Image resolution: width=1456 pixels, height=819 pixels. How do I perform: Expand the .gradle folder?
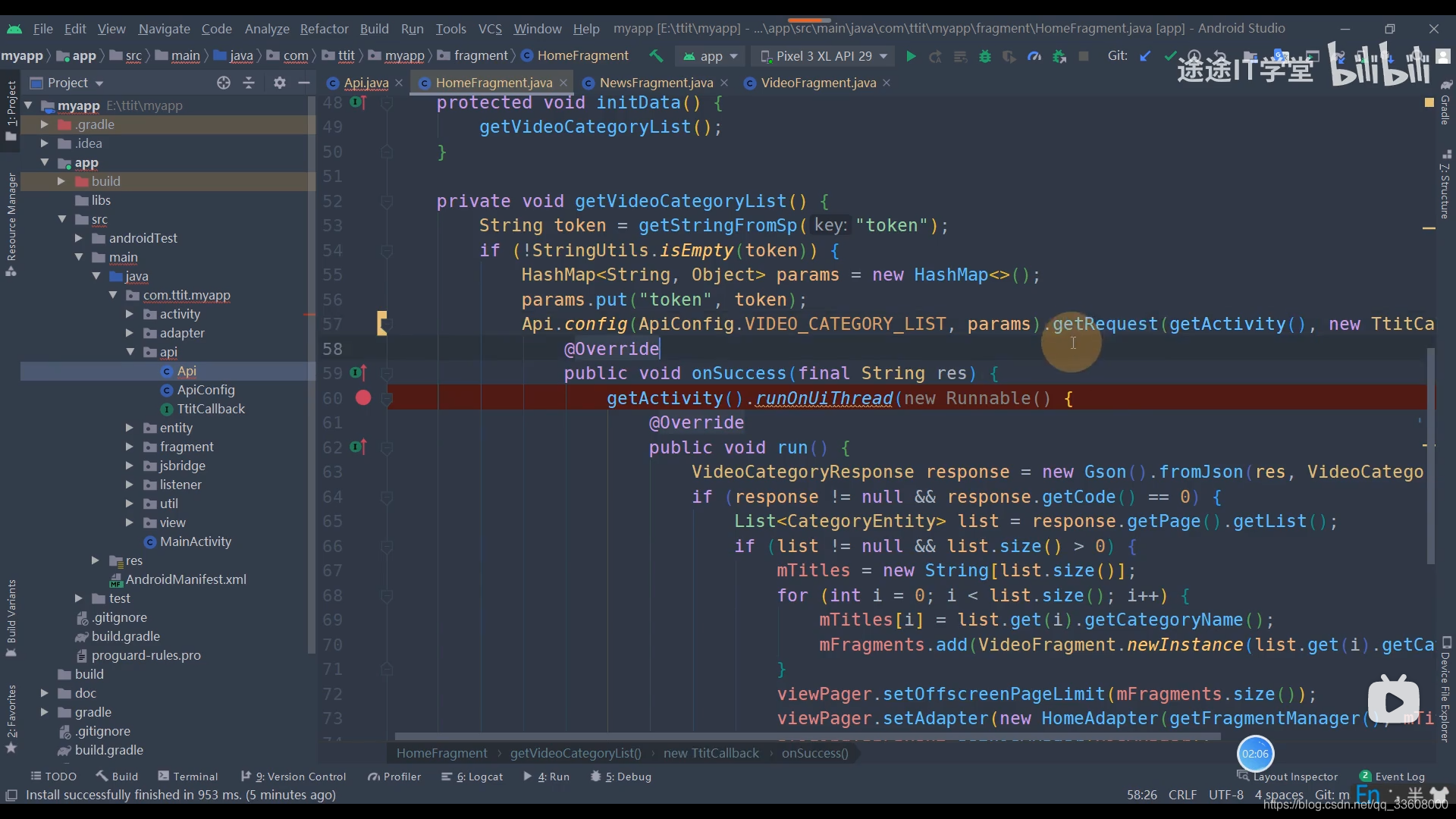pyautogui.click(x=44, y=124)
